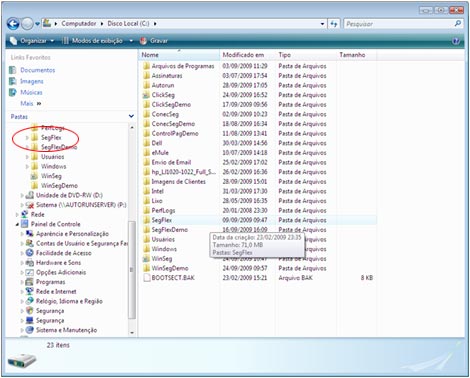Select SegFlexDemo in the file list
Screen dimensions: 470x378
[170, 230]
